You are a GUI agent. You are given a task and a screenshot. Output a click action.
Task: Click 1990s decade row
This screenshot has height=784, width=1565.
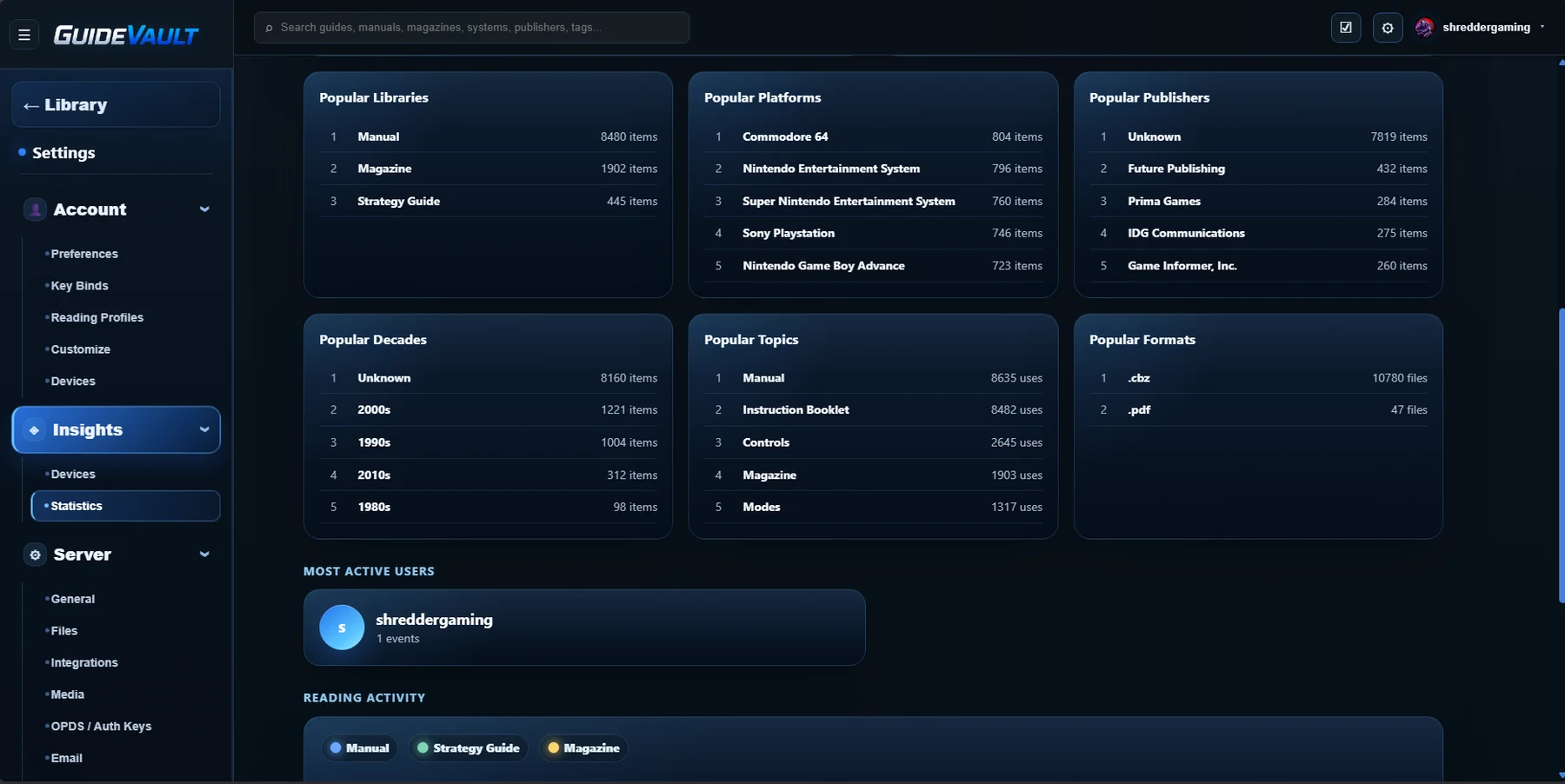[x=488, y=442]
